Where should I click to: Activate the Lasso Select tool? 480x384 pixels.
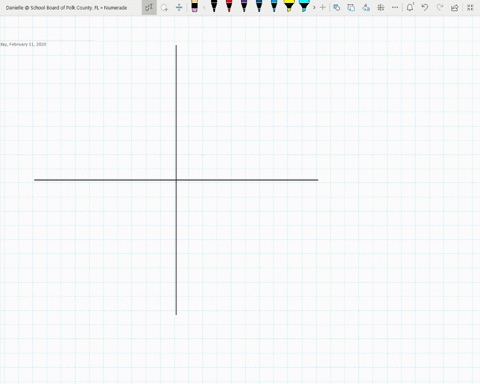pos(164,7)
